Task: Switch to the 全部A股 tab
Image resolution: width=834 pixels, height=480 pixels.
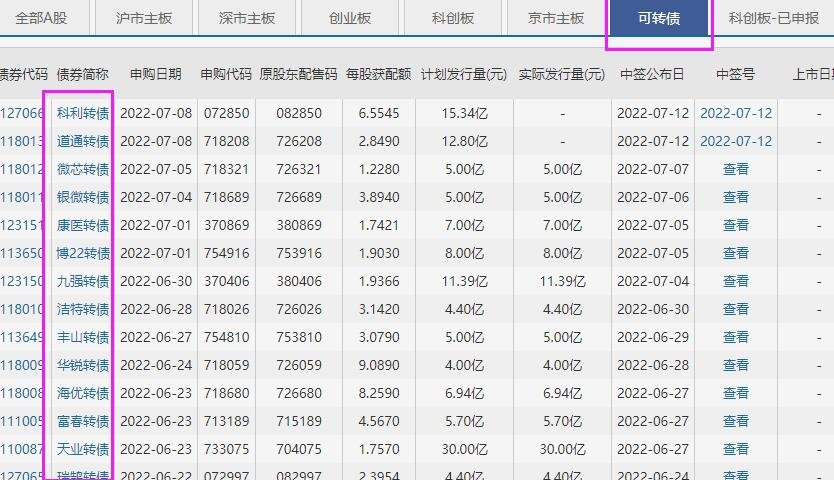Action: tap(41, 18)
